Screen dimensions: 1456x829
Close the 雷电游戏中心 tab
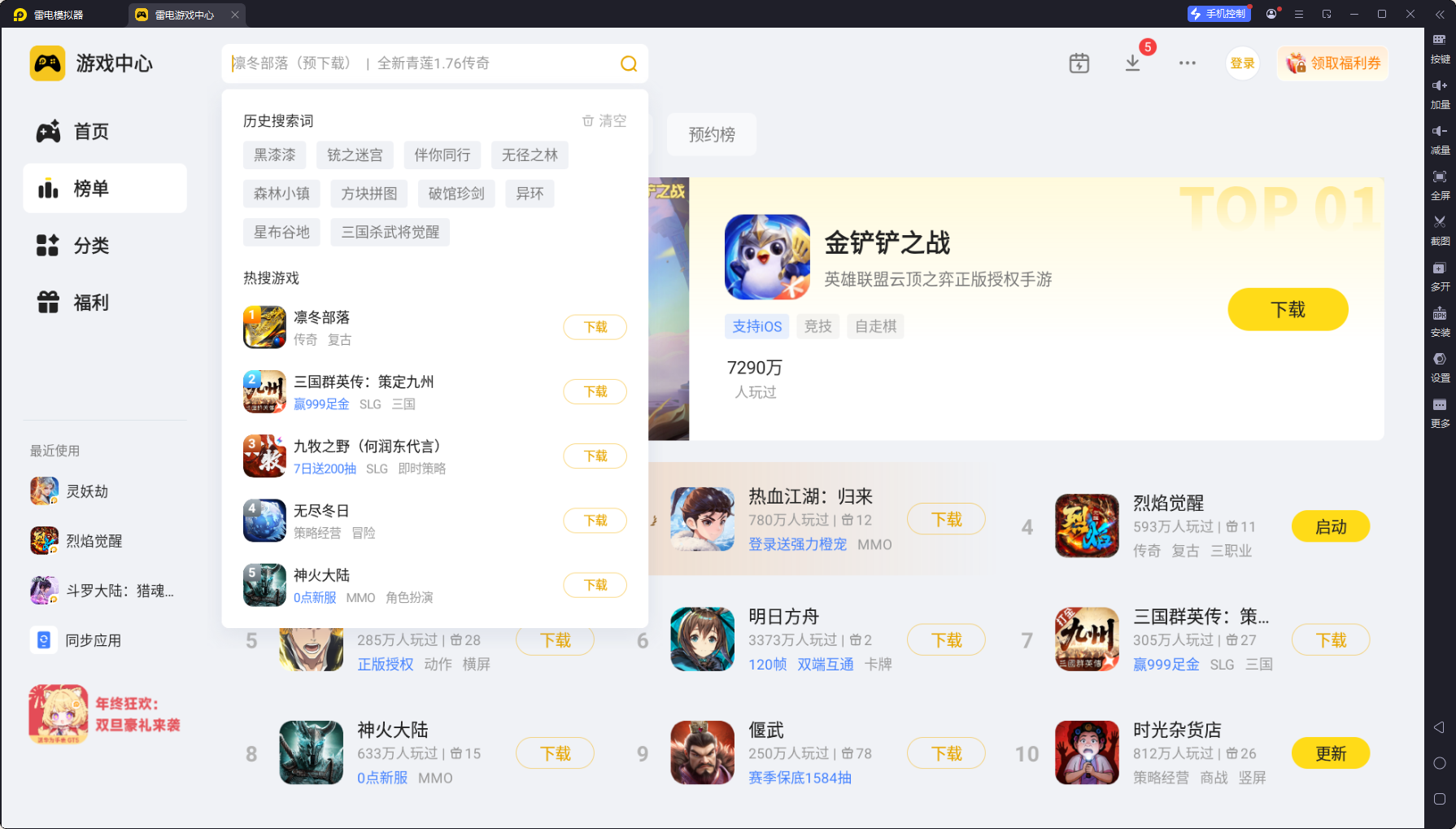(x=235, y=15)
